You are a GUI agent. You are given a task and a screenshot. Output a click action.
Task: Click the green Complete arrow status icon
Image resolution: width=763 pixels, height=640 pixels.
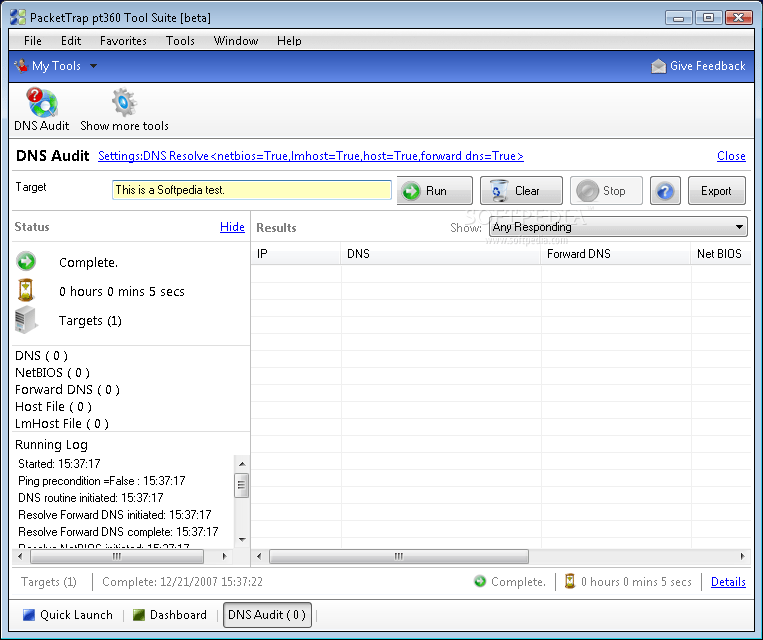pos(26,261)
